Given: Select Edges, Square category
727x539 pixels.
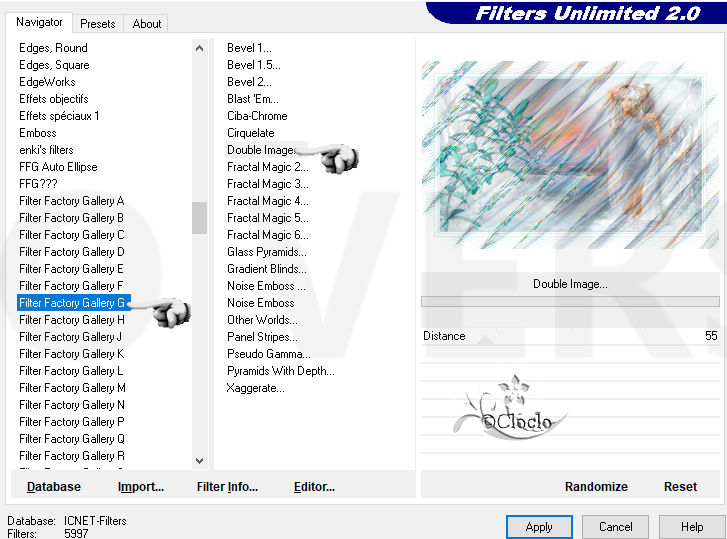Looking at the screenshot, I should pos(54,65).
